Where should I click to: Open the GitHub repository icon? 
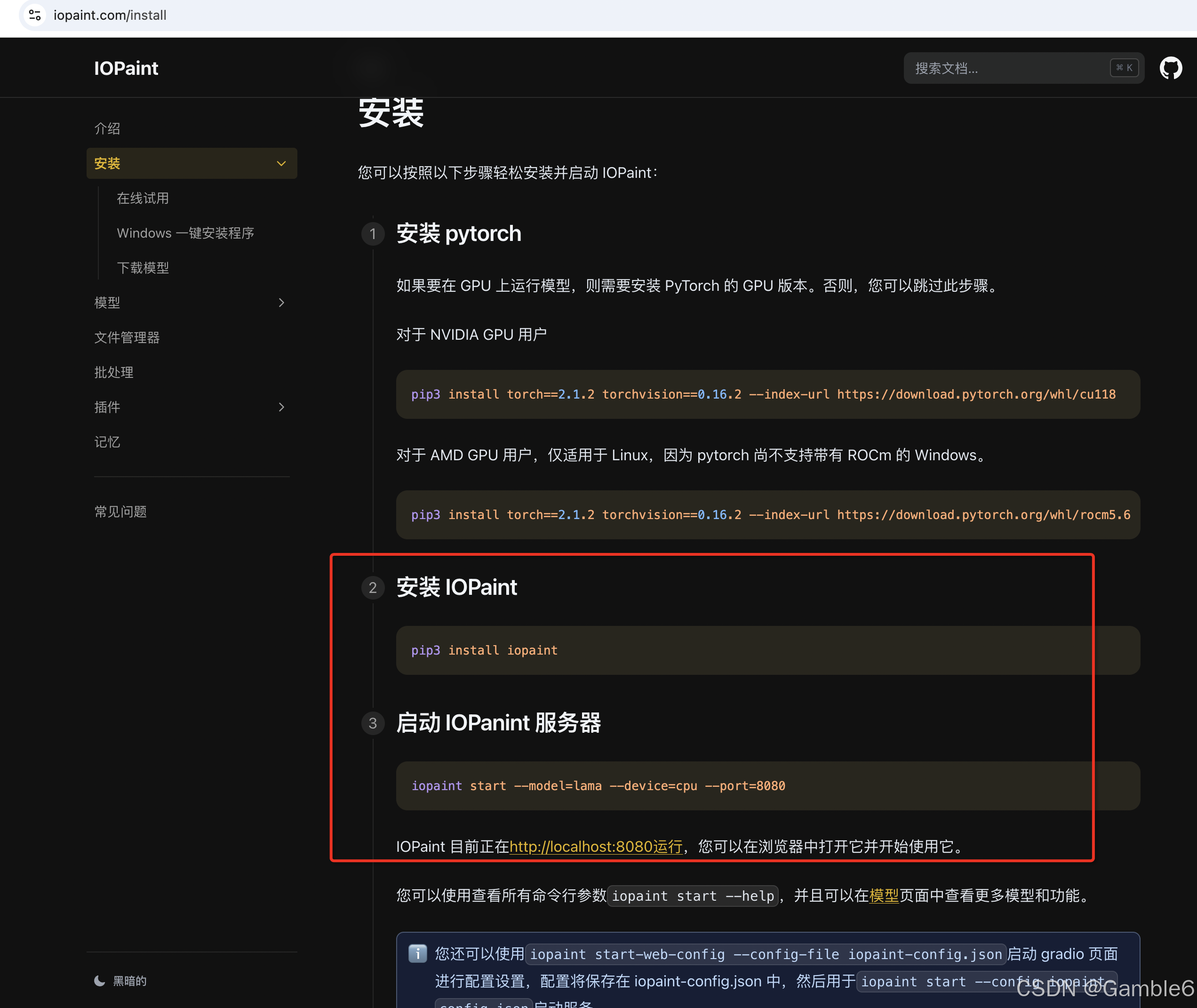[x=1170, y=68]
